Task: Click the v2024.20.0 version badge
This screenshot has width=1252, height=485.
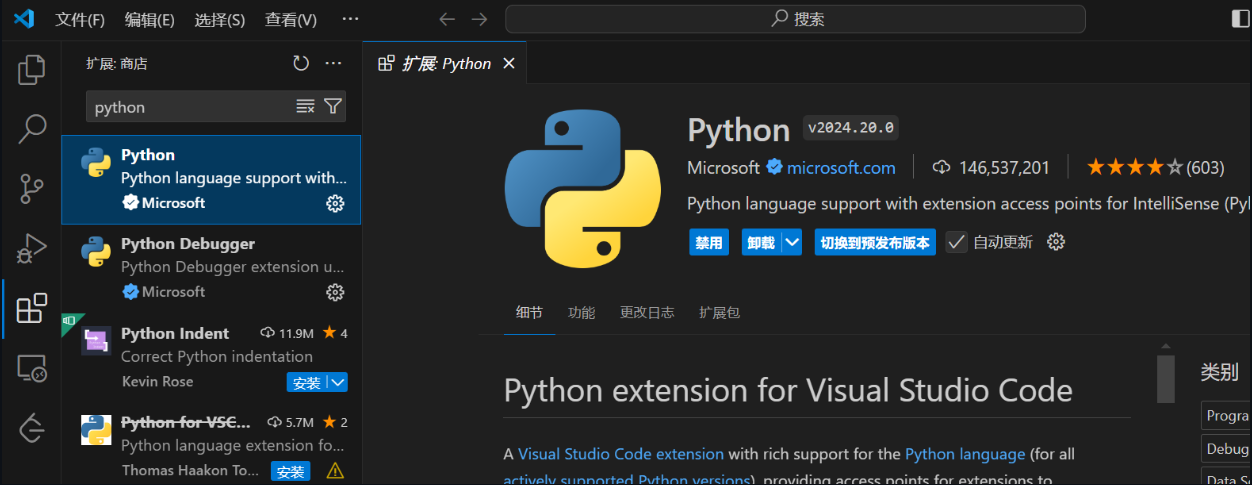Action: coord(852,128)
